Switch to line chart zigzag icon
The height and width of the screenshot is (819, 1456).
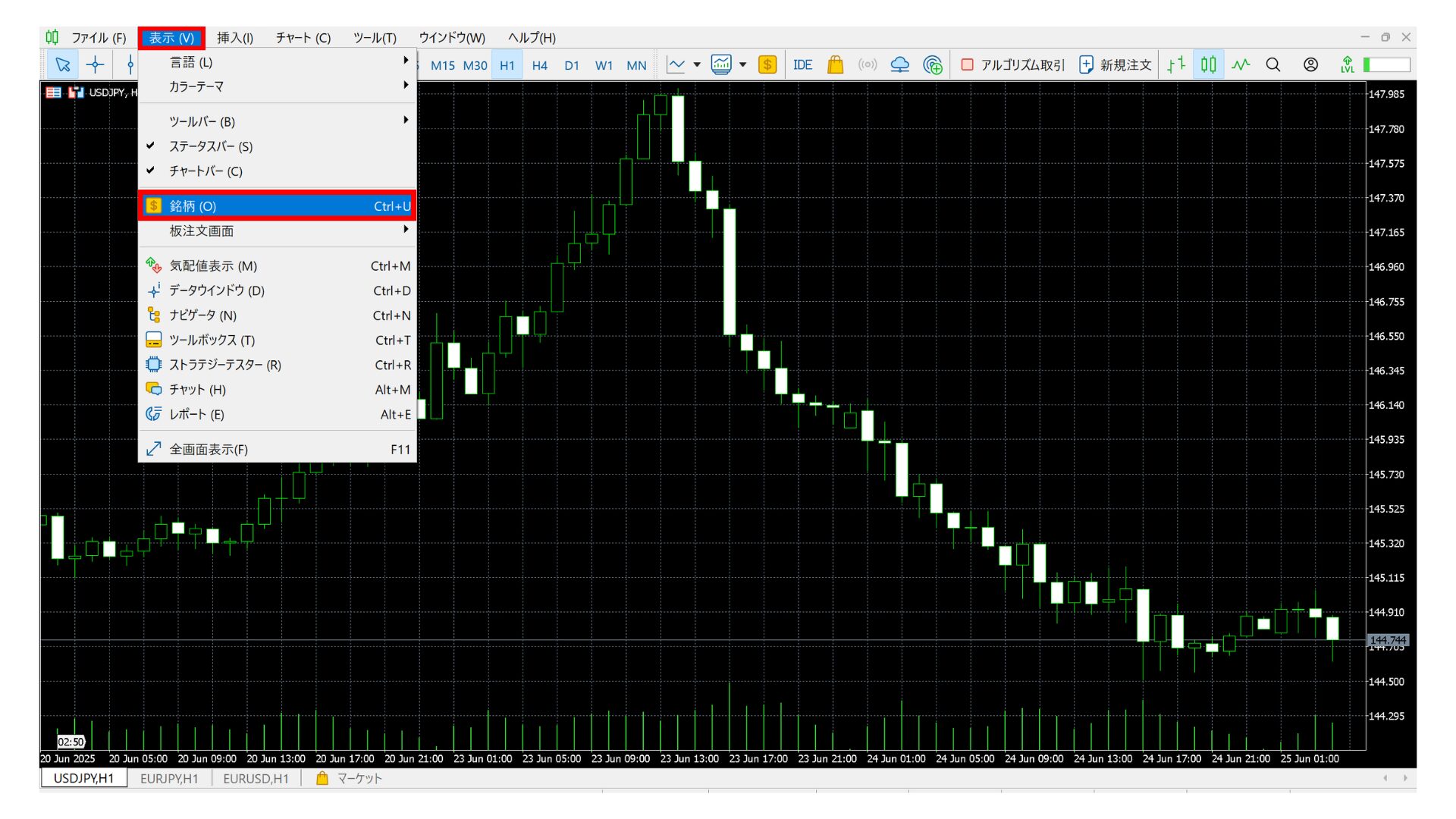(x=1241, y=64)
